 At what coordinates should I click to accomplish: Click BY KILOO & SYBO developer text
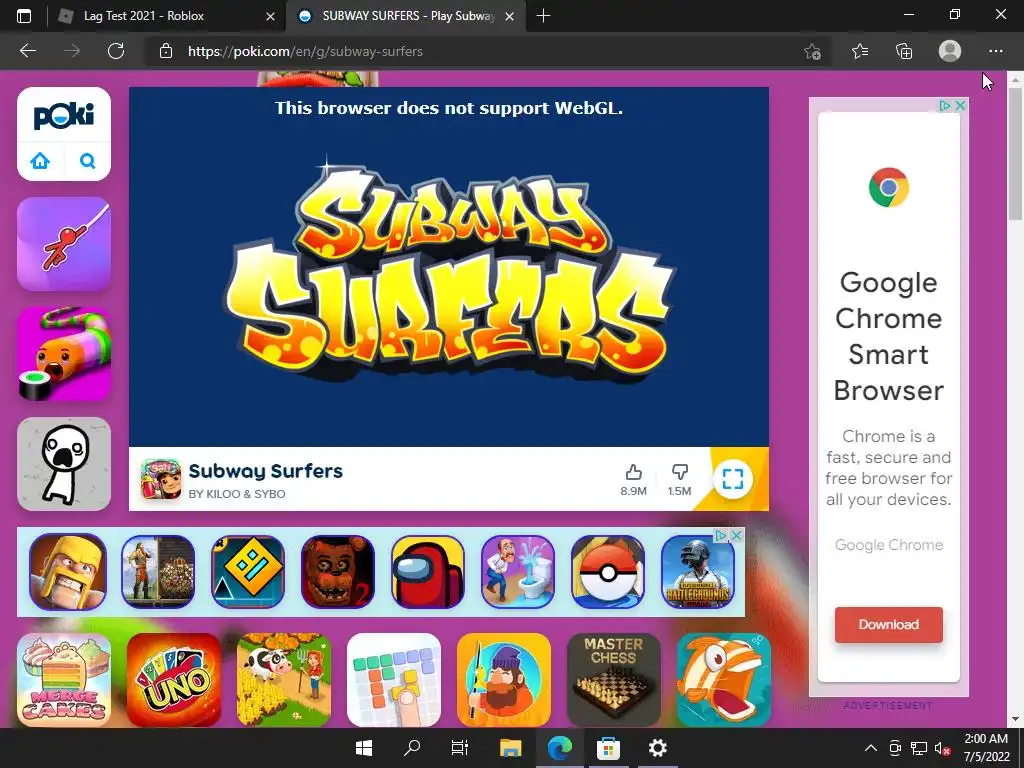[x=236, y=494]
